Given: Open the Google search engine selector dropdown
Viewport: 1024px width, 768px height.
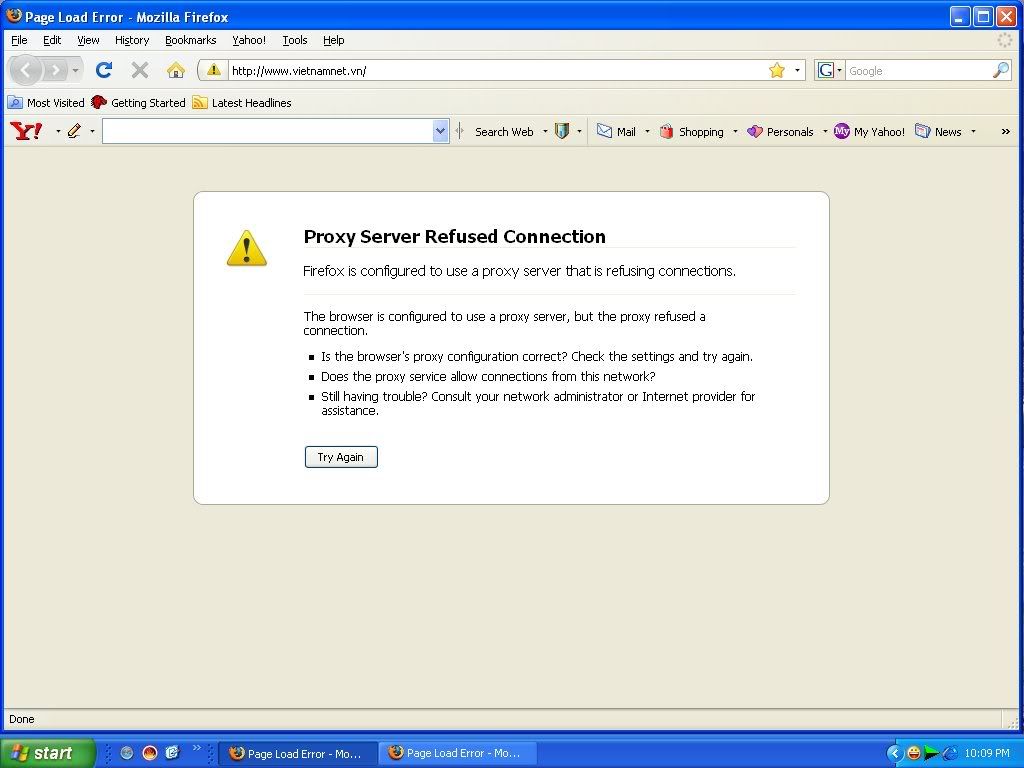Looking at the screenshot, I should 830,70.
